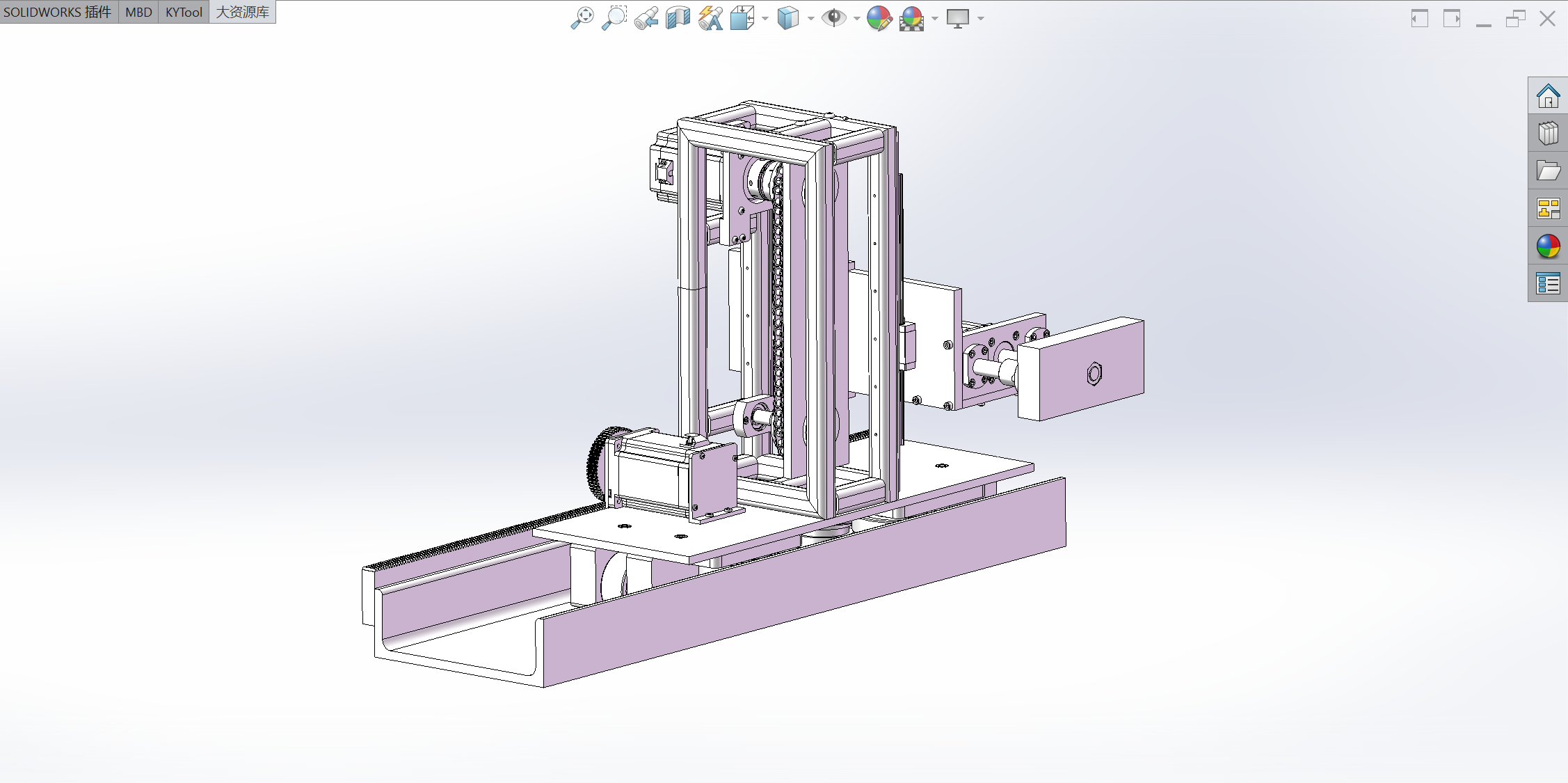1568x783 pixels.
Task: Expand the Apply Scene dropdown arrow
Action: click(935, 19)
